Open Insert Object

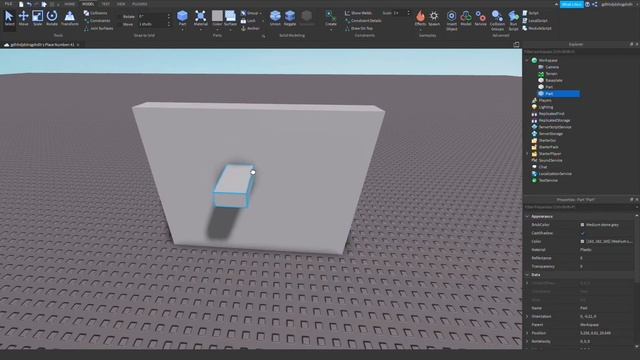451,20
